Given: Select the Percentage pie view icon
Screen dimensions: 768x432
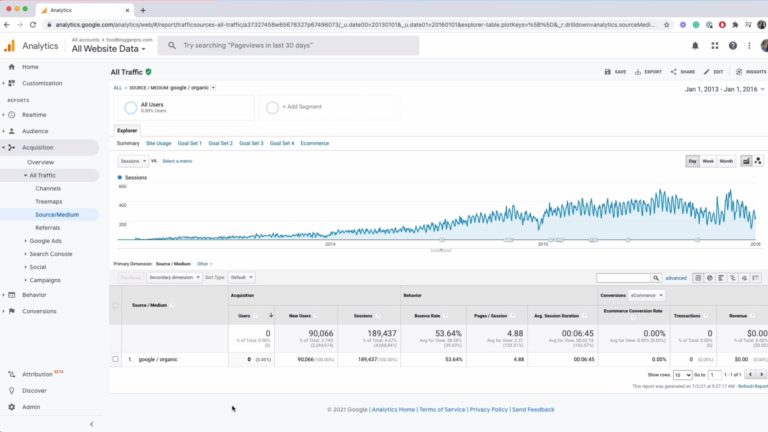Looking at the screenshot, I should 710,278.
